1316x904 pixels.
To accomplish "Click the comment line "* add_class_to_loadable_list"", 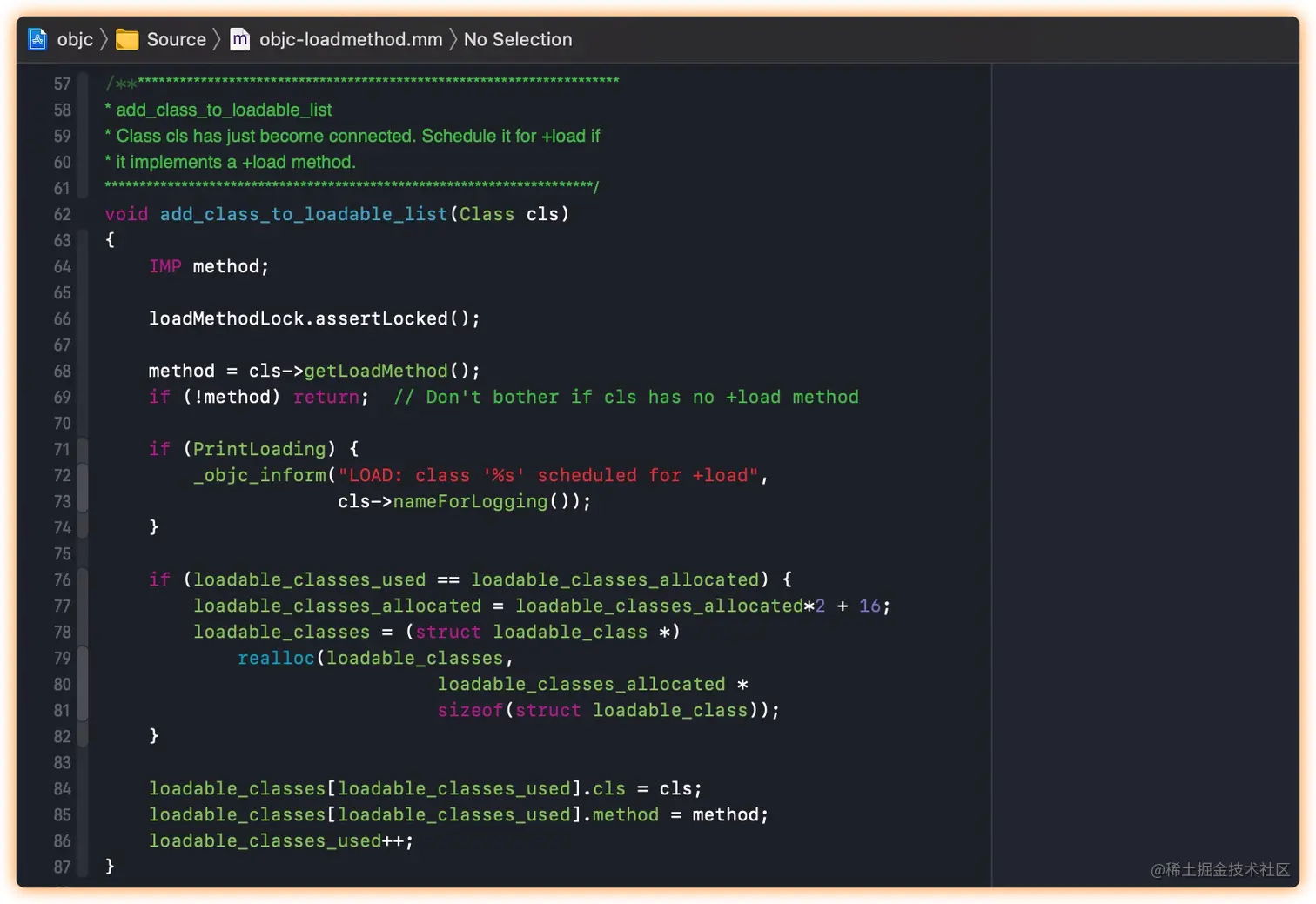I will point(218,110).
